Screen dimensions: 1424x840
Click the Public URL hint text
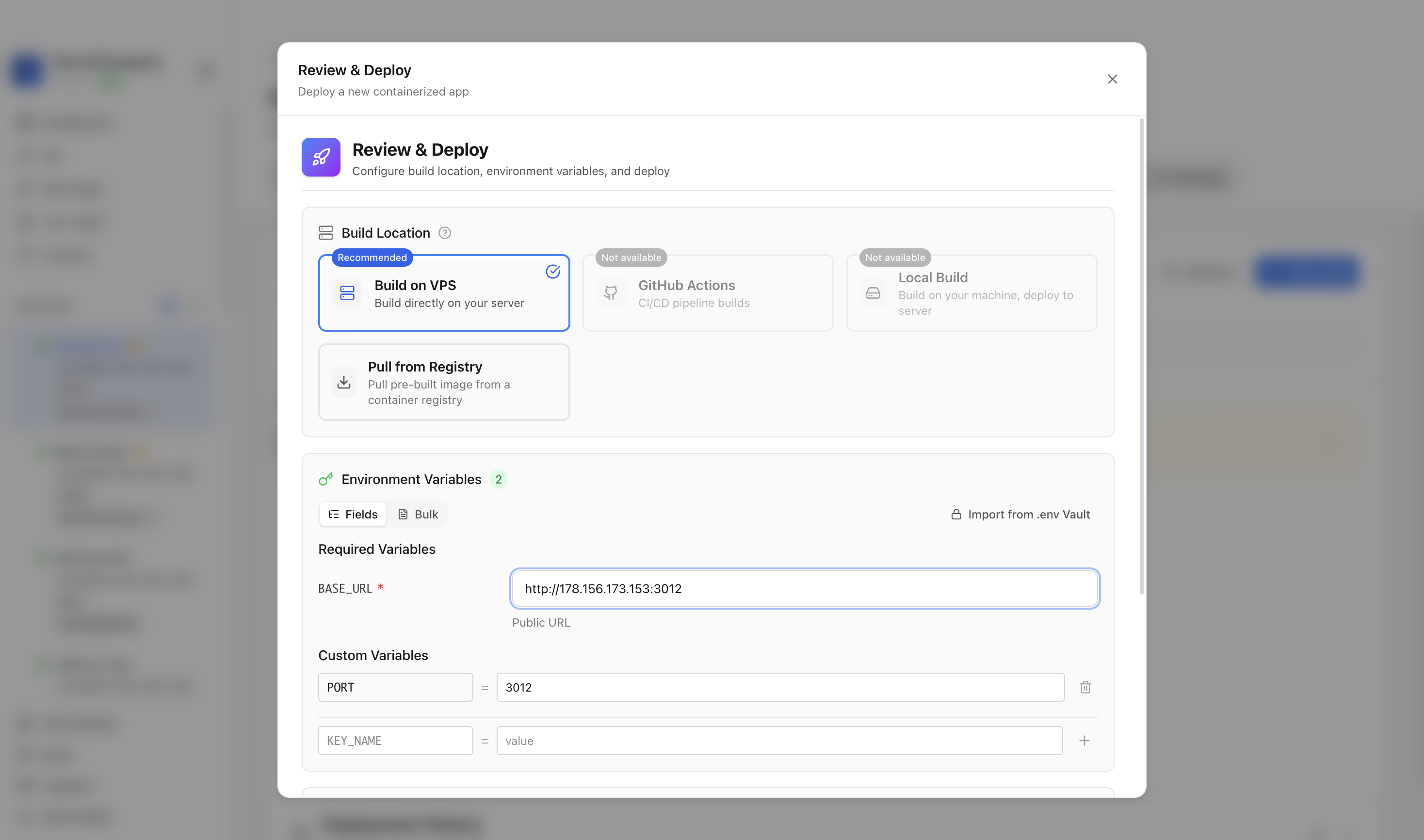point(541,623)
